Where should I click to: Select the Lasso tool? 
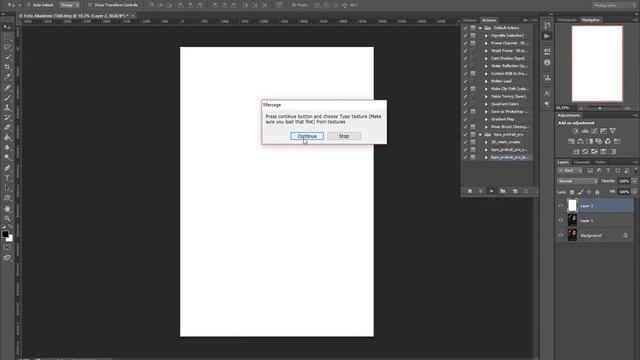pyautogui.click(x=7, y=47)
